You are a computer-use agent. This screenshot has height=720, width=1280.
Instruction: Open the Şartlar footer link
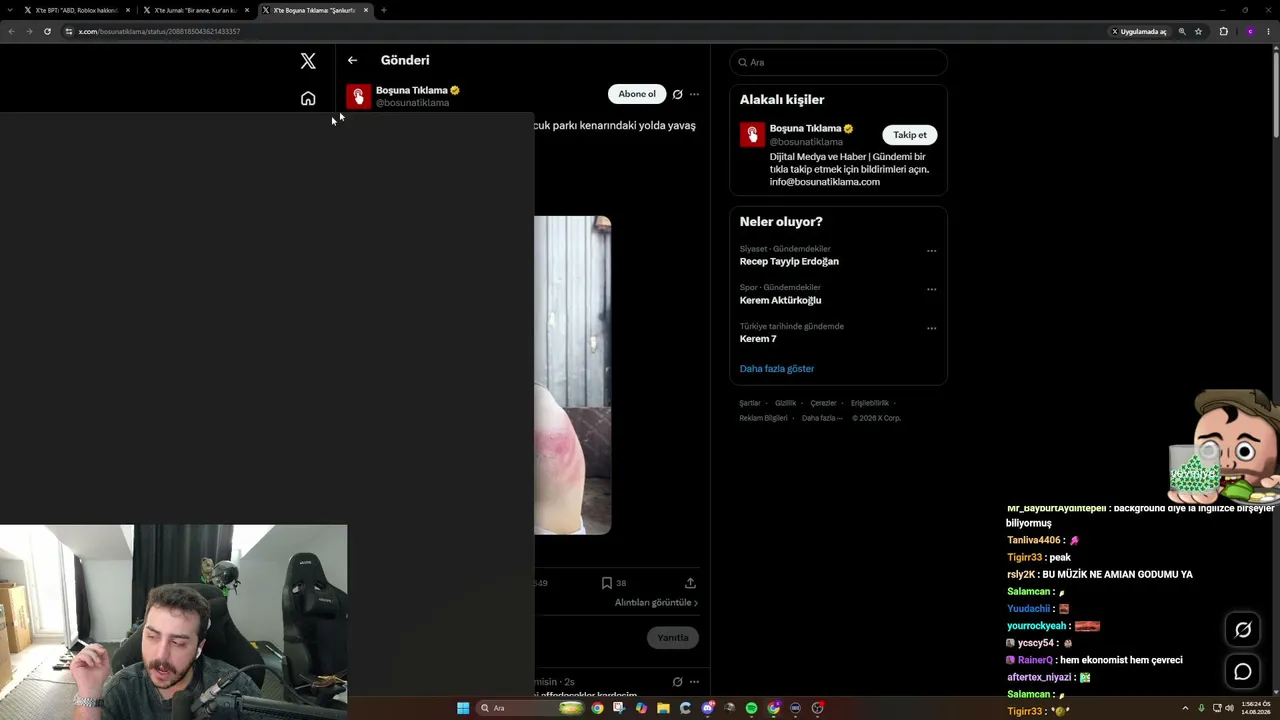(x=750, y=403)
